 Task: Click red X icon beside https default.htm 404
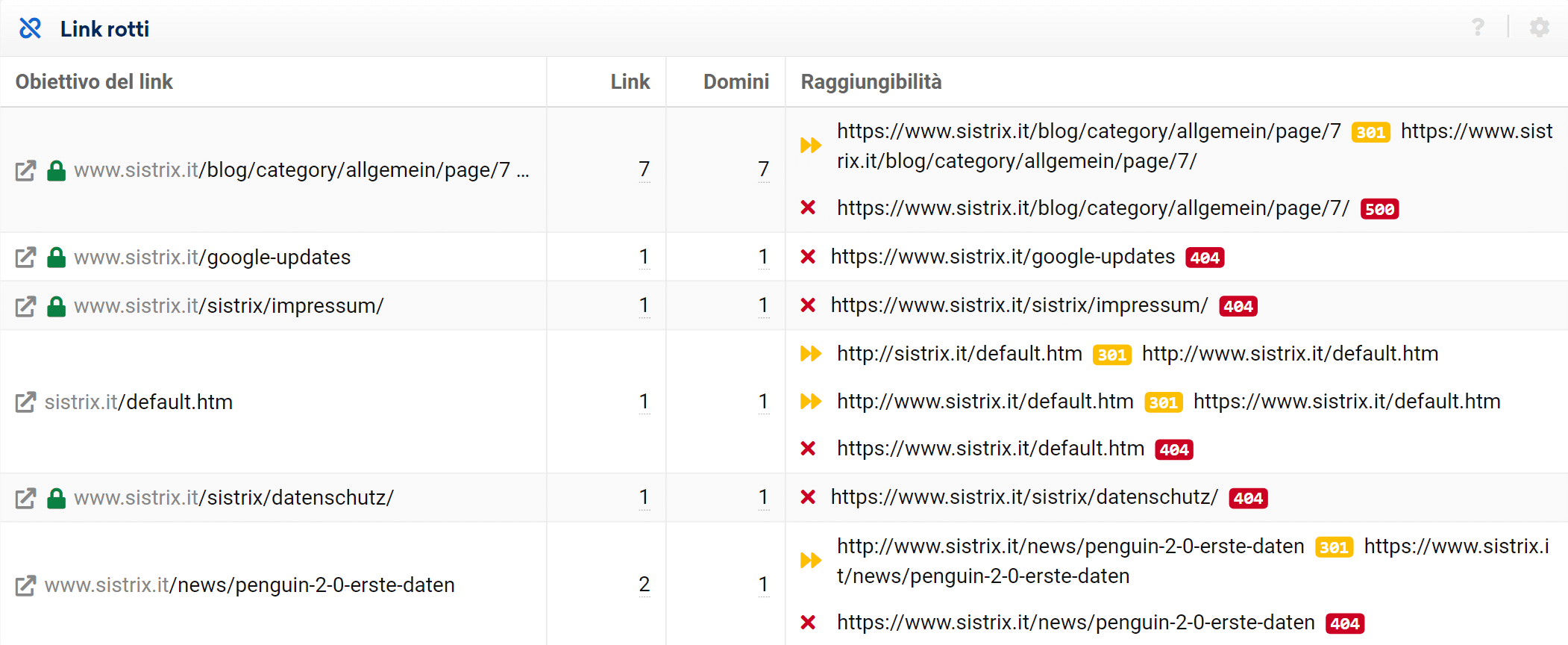(808, 449)
